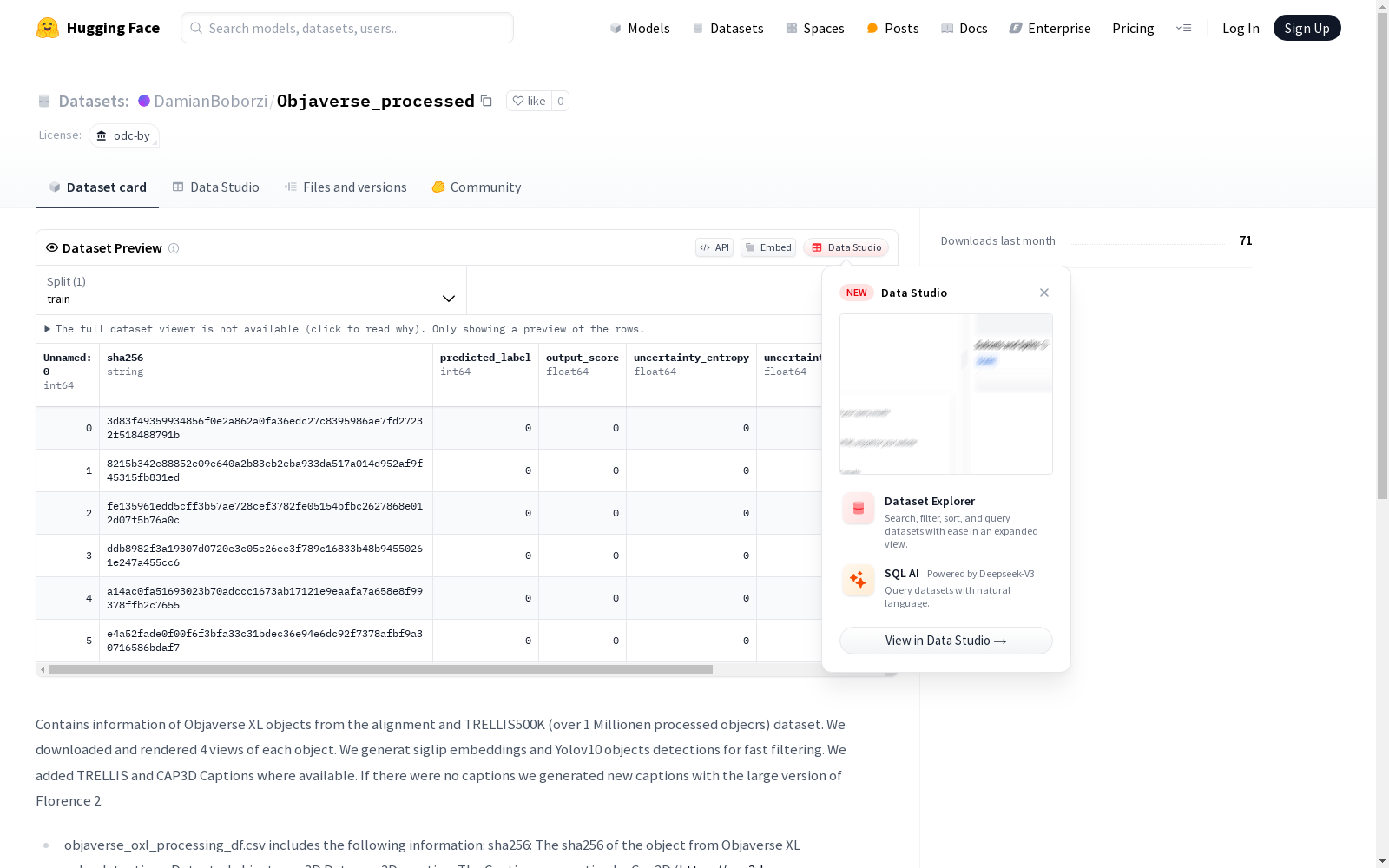This screenshot has height=868, width=1389.
Task: Click the Dataset Explorer title text
Action: (x=930, y=501)
